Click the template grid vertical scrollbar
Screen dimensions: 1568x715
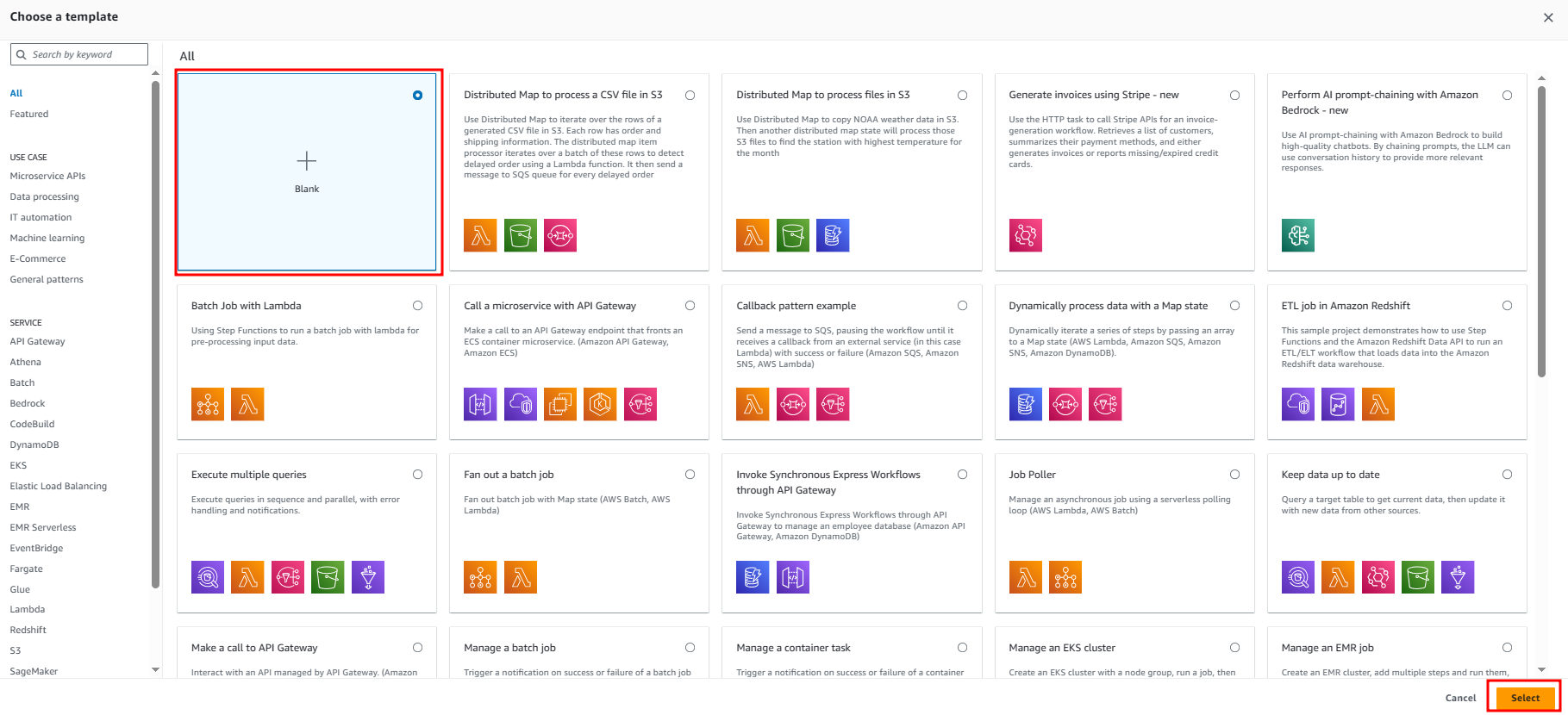tap(1542, 232)
